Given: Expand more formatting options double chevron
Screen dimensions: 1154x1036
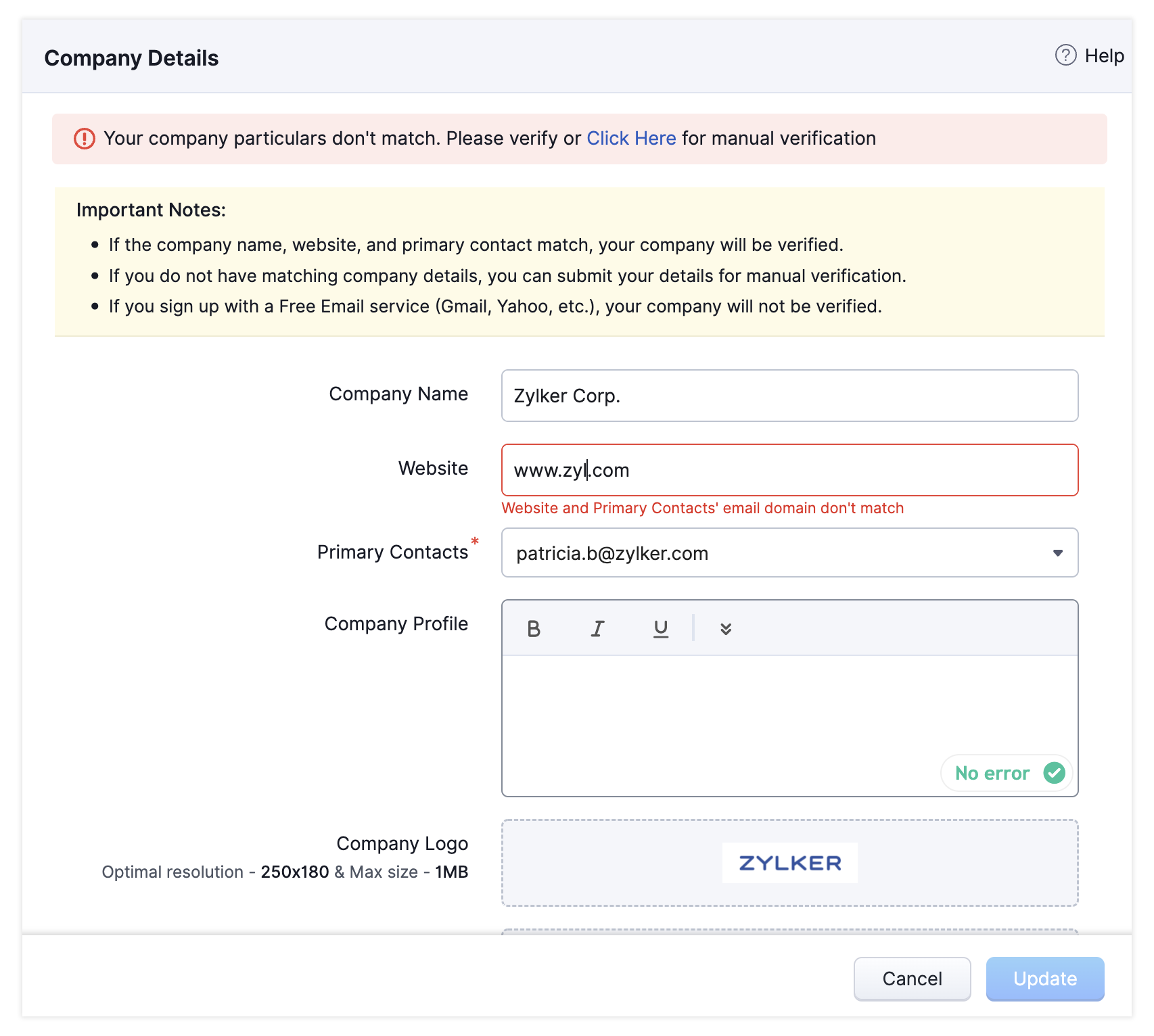Looking at the screenshot, I should click(x=726, y=629).
